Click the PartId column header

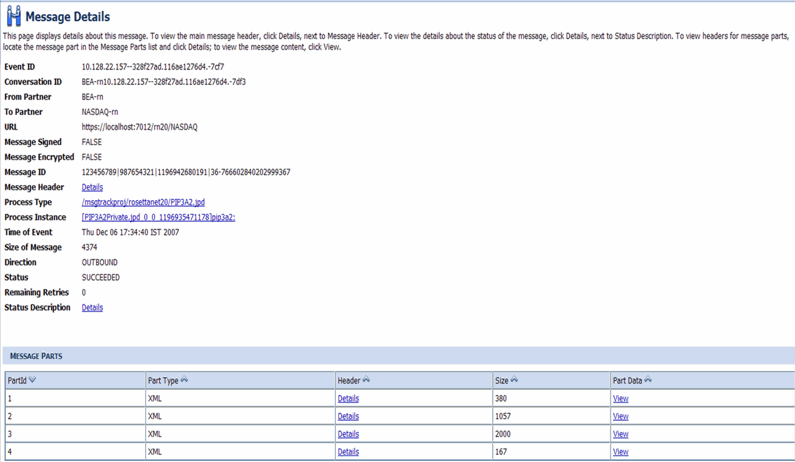(75, 380)
